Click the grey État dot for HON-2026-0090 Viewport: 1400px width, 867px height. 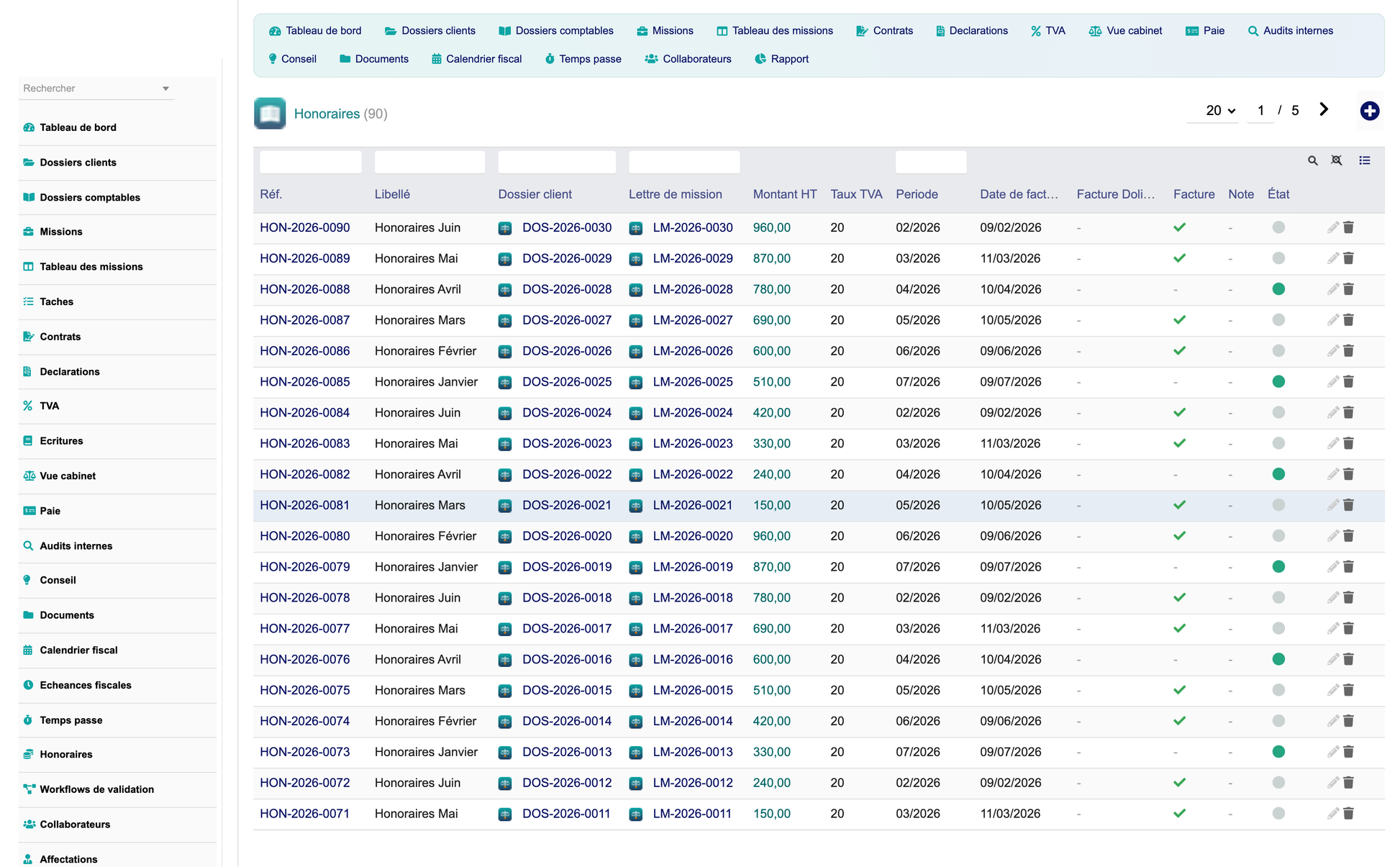click(x=1278, y=227)
